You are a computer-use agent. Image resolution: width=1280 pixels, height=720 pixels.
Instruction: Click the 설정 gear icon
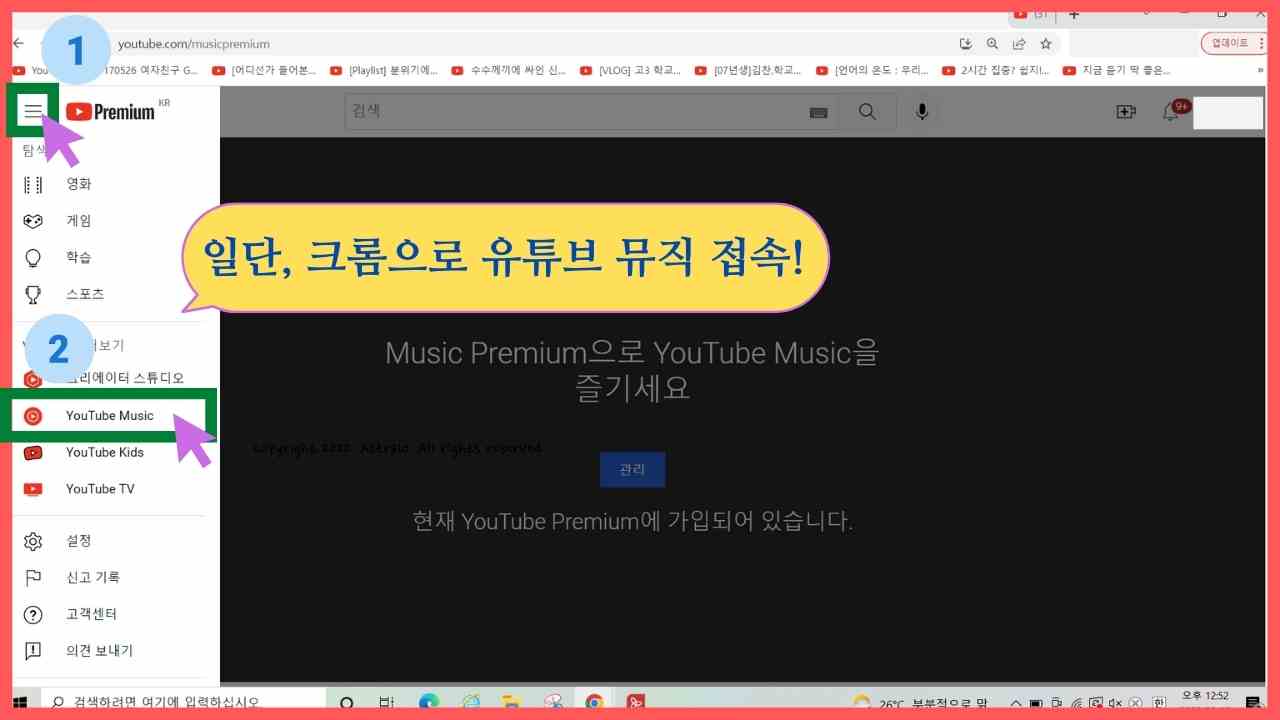(x=33, y=541)
